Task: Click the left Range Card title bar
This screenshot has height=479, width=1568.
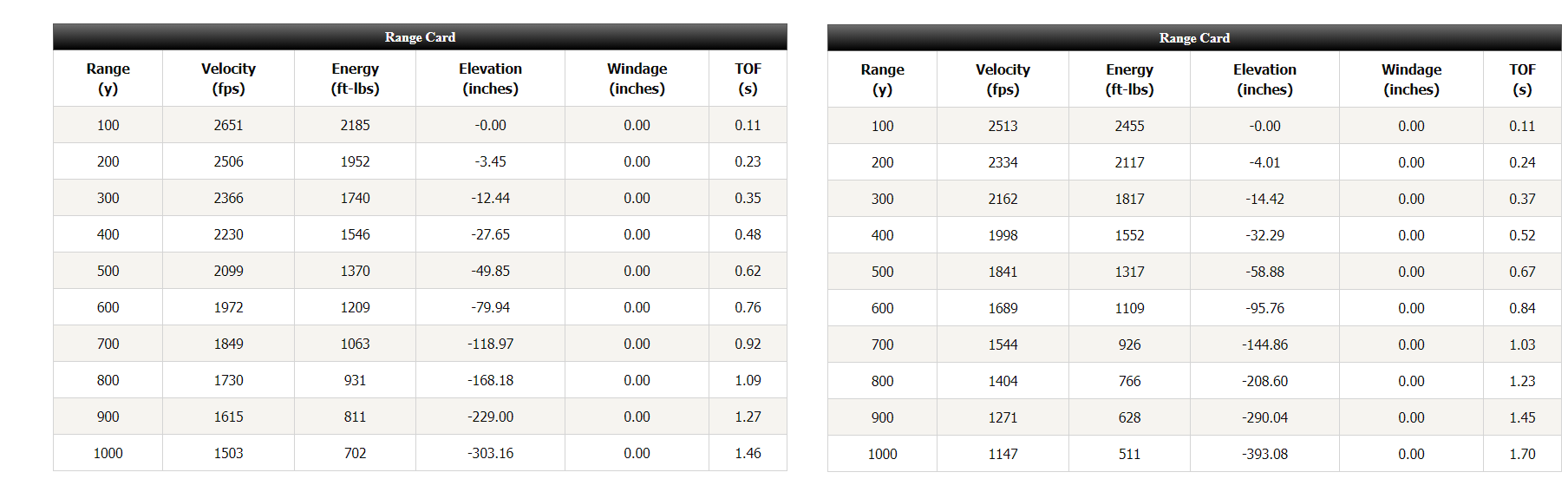Action: (420, 36)
